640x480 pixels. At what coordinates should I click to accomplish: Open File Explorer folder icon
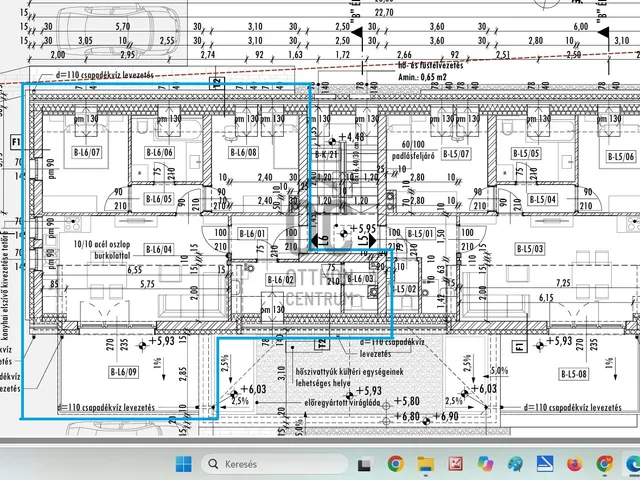425,464
